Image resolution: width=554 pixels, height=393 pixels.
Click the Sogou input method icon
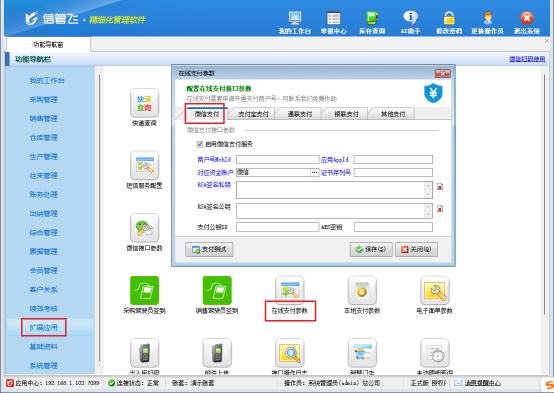click(549, 384)
